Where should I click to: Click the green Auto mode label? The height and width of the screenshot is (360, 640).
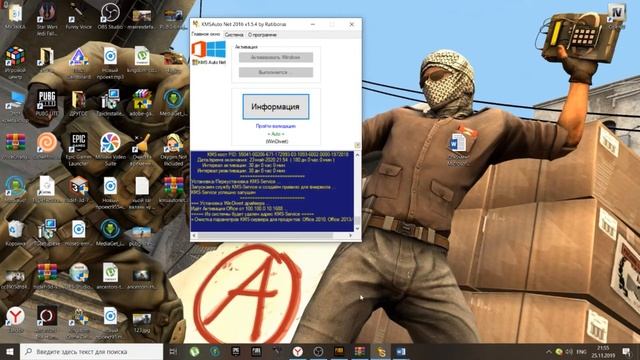coord(276,134)
